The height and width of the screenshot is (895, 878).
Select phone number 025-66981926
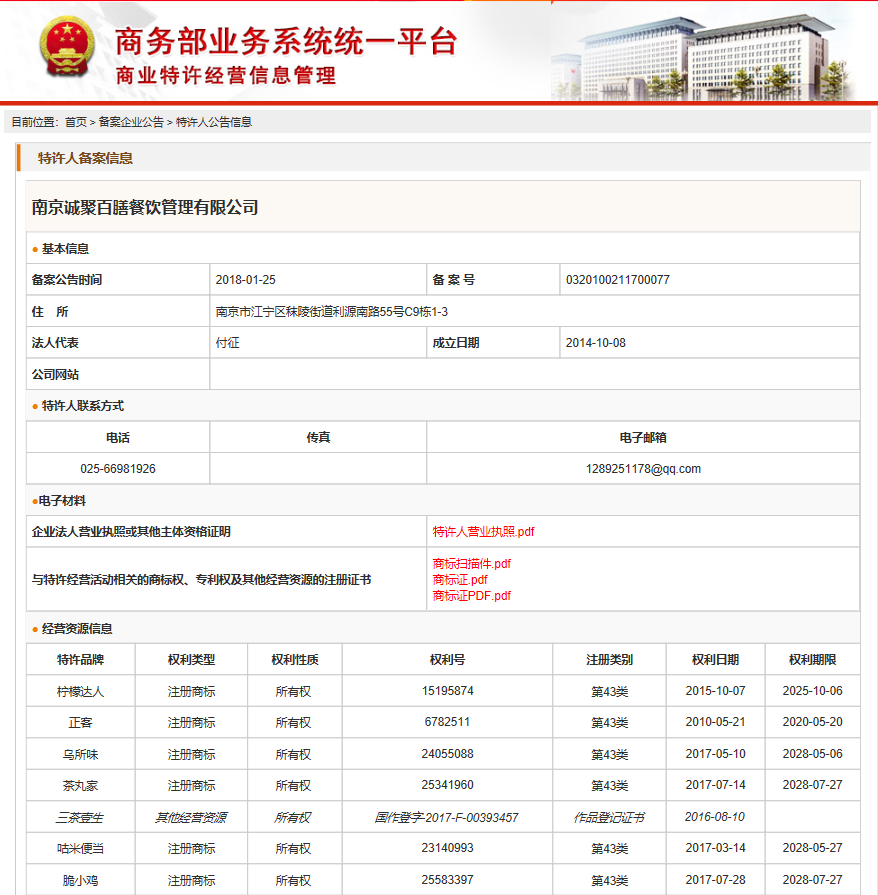(x=118, y=469)
